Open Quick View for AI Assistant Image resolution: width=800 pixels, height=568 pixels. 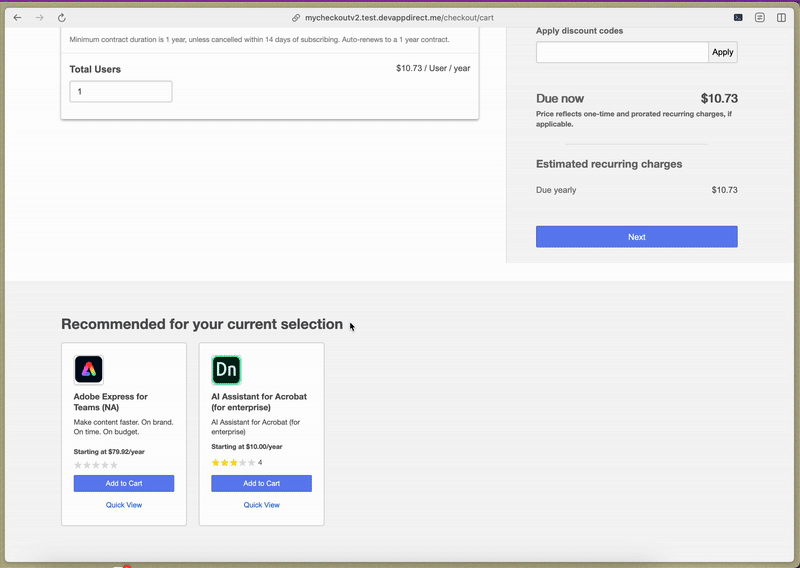261,505
